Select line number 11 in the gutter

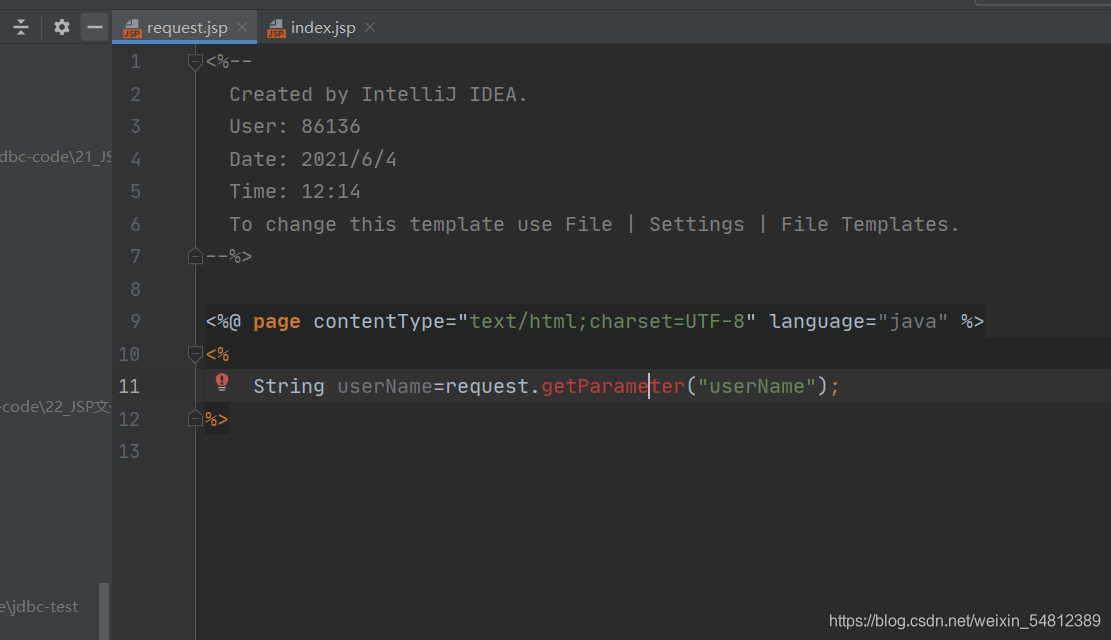pos(129,386)
